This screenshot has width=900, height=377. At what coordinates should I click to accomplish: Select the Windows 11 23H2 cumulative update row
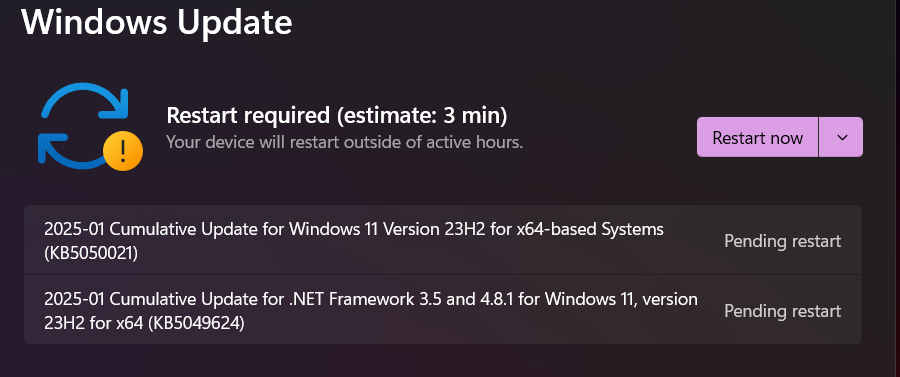click(443, 240)
